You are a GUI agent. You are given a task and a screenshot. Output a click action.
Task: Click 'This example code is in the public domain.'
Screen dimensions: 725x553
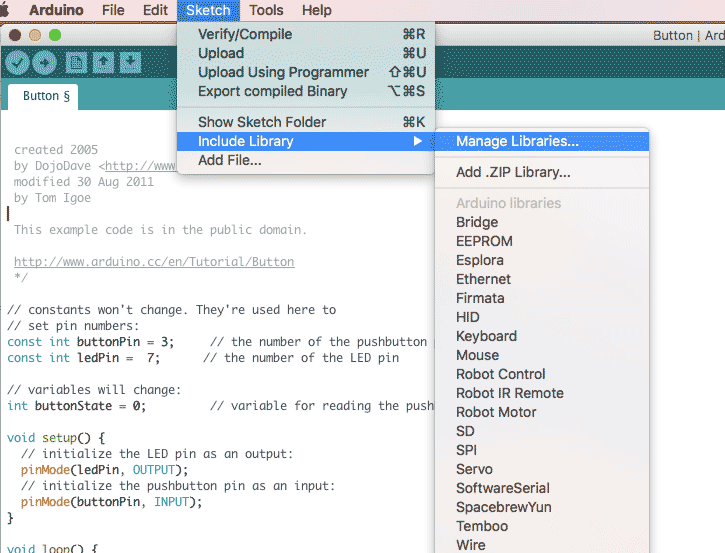click(x=160, y=230)
